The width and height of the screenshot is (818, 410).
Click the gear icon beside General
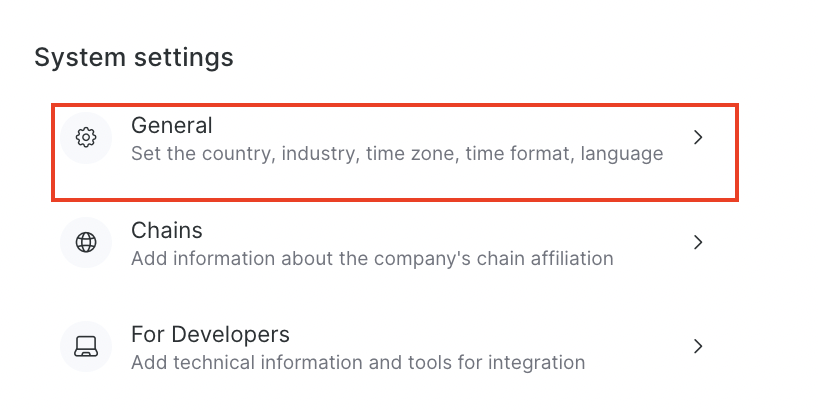86,138
